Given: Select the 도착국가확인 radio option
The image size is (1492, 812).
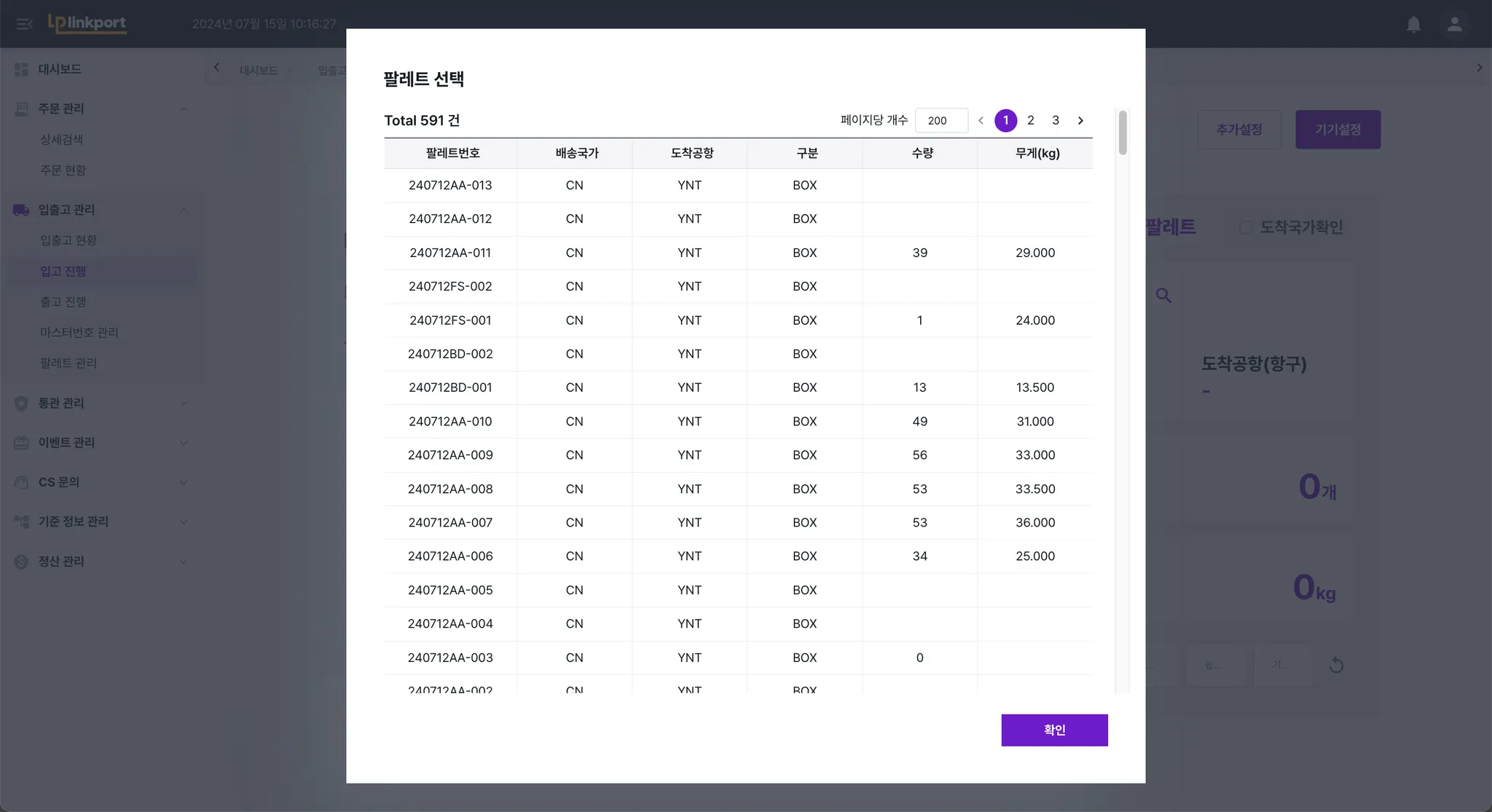Looking at the screenshot, I should click(1246, 227).
